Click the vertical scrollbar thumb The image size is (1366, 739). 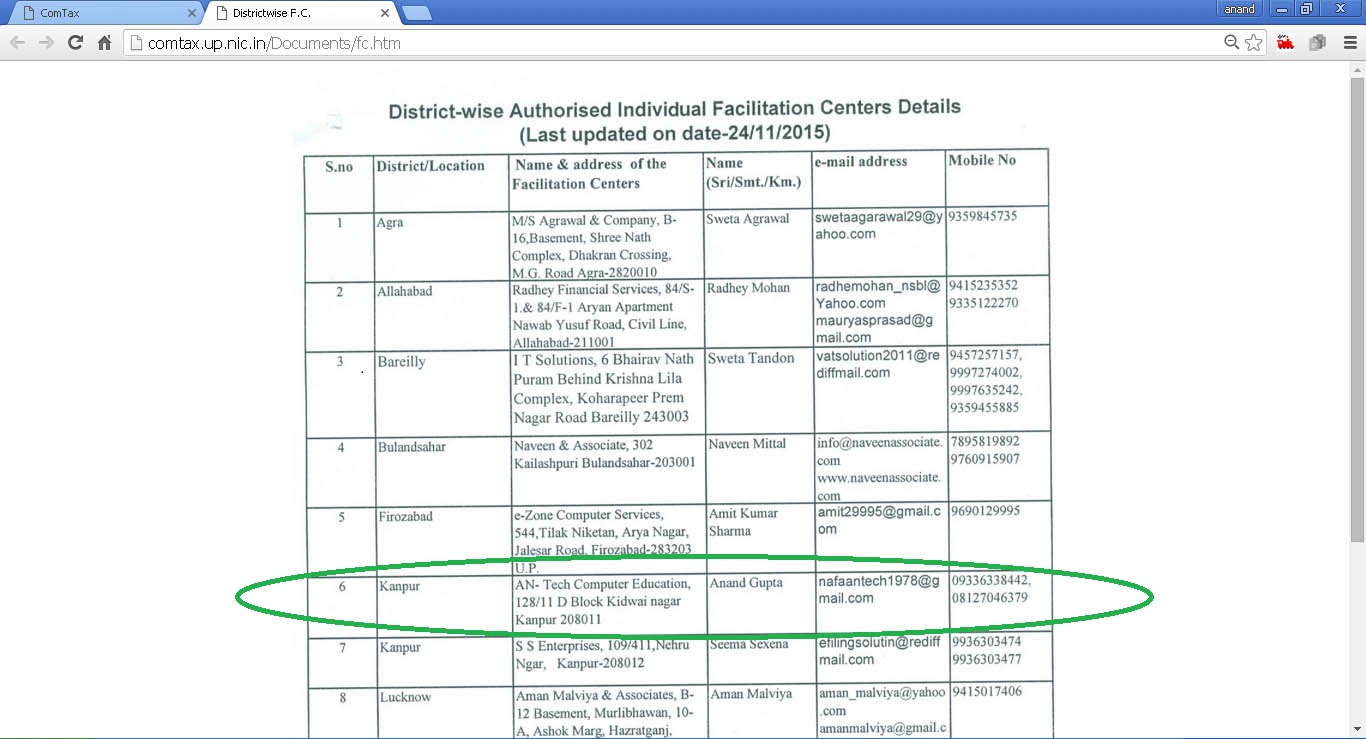tap(1357, 300)
